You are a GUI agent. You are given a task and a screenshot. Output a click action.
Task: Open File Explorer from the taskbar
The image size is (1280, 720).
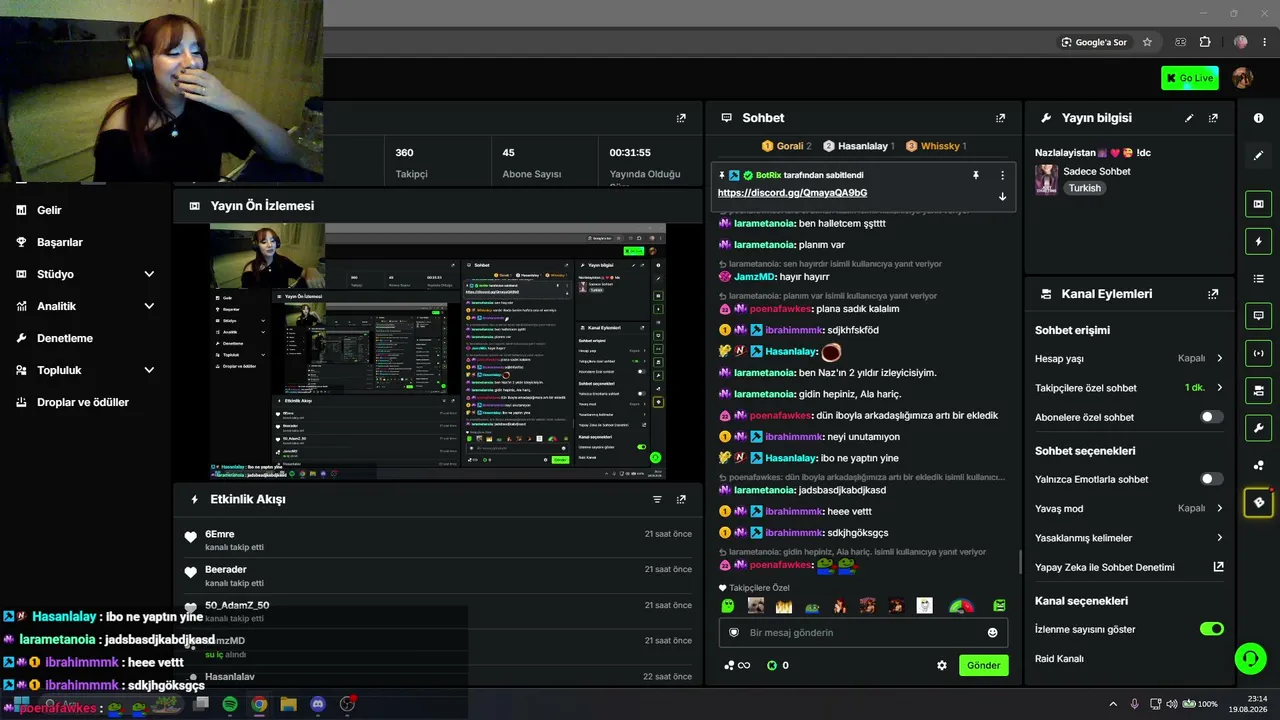(x=289, y=704)
